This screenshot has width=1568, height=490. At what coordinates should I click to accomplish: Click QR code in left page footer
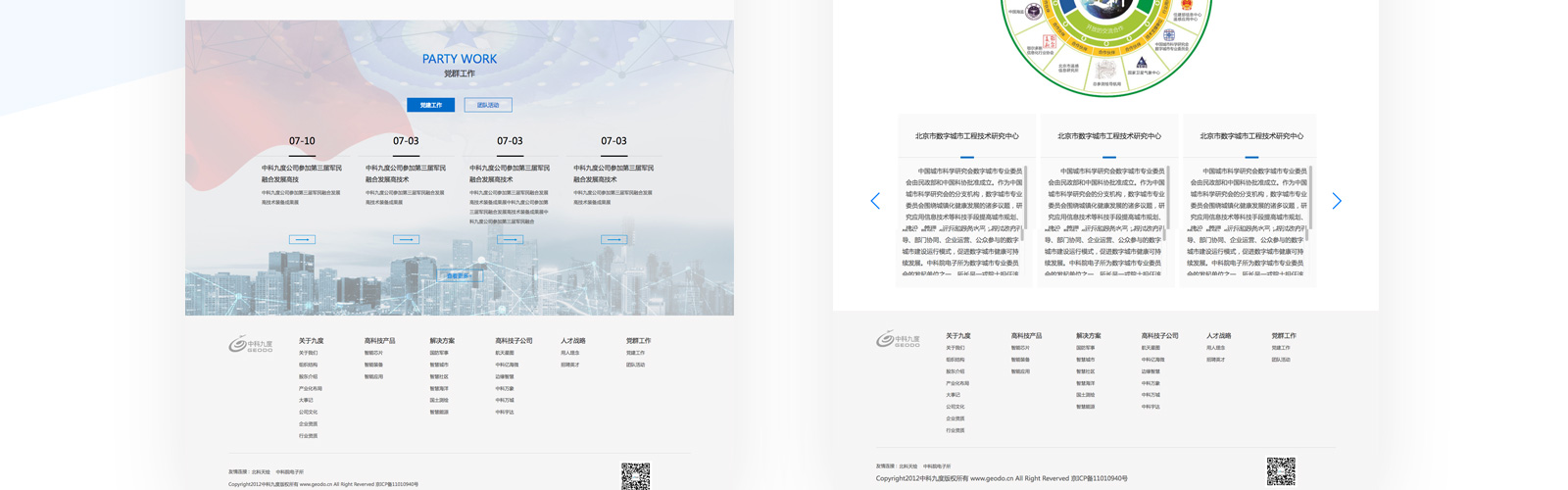(635, 476)
